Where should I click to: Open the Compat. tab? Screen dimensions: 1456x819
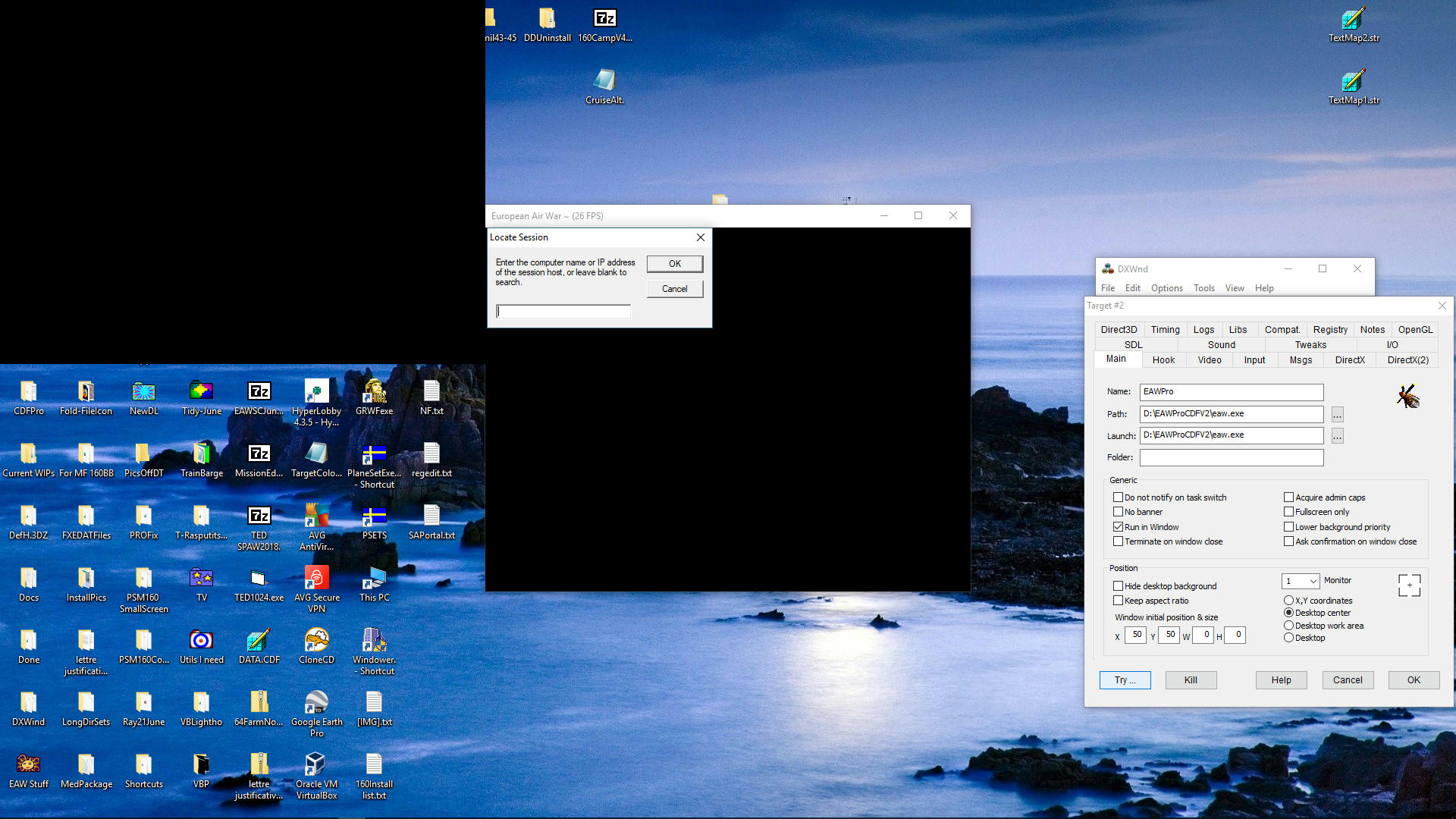(x=1282, y=330)
